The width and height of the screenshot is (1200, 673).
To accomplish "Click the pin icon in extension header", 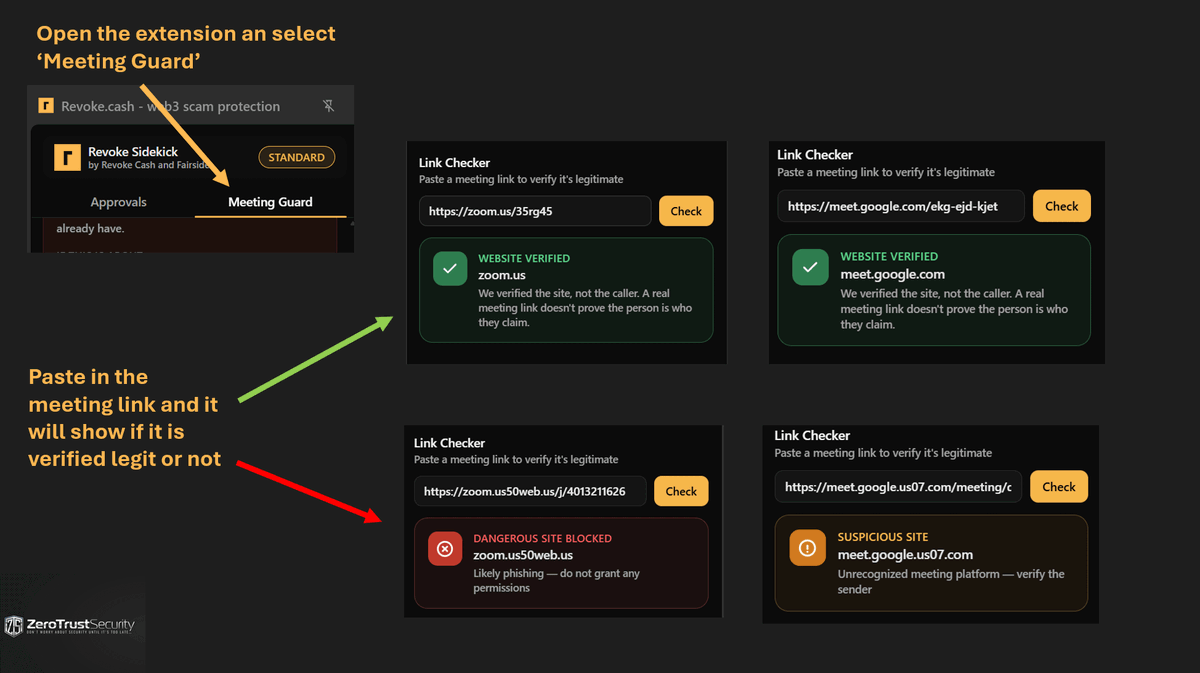I will click(x=328, y=106).
